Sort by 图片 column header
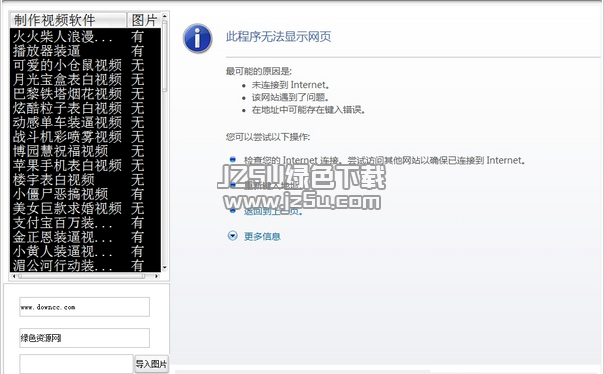Viewport: 604px width, 374px height. [x=144, y=20]
